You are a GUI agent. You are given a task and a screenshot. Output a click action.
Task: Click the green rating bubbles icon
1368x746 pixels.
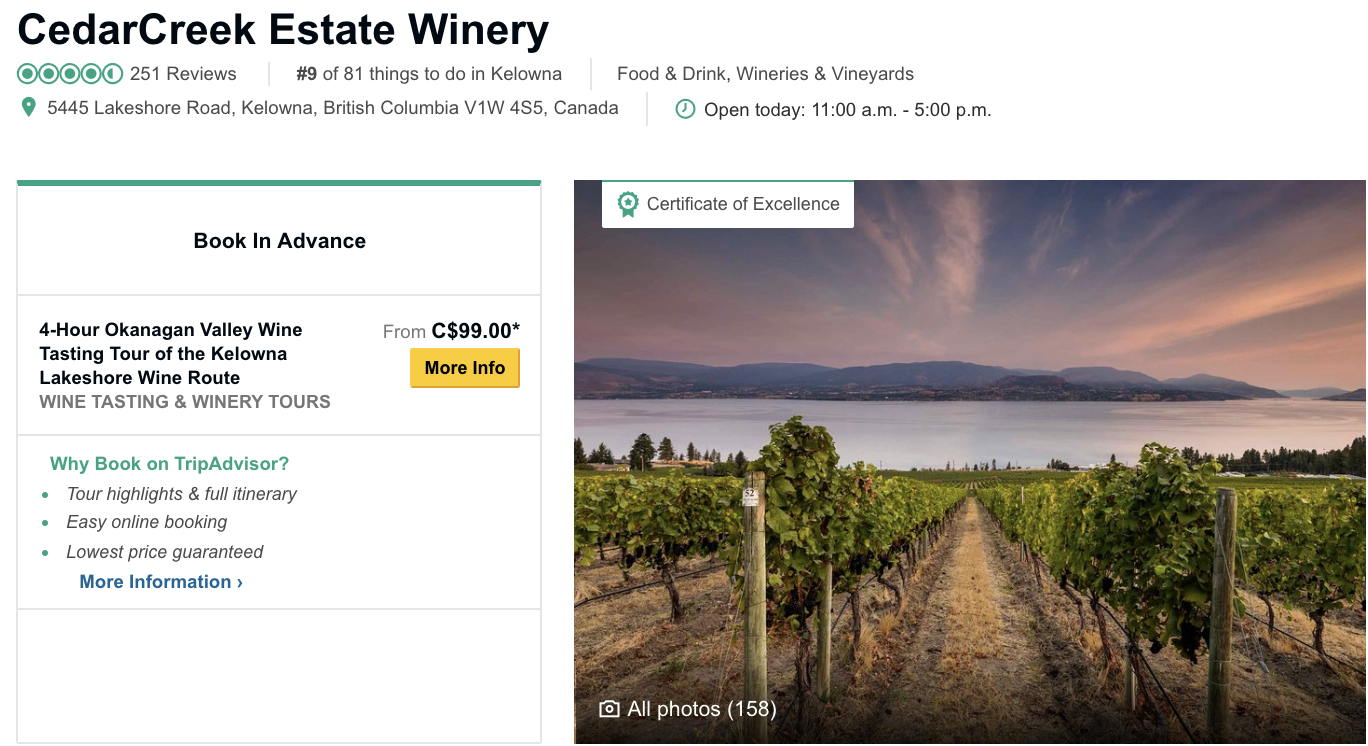(70, 74)
